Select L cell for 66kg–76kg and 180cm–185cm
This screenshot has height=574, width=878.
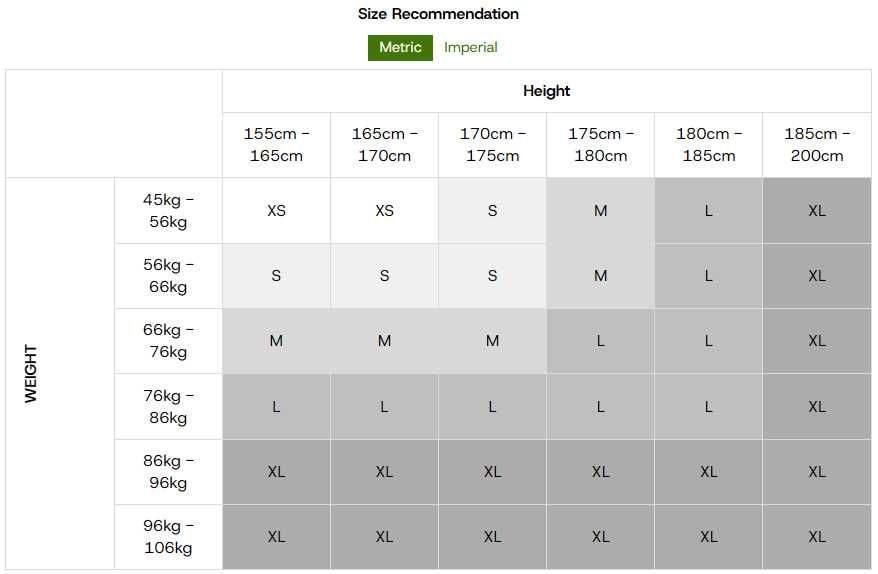pyautogui.click(x=708, y=341)
